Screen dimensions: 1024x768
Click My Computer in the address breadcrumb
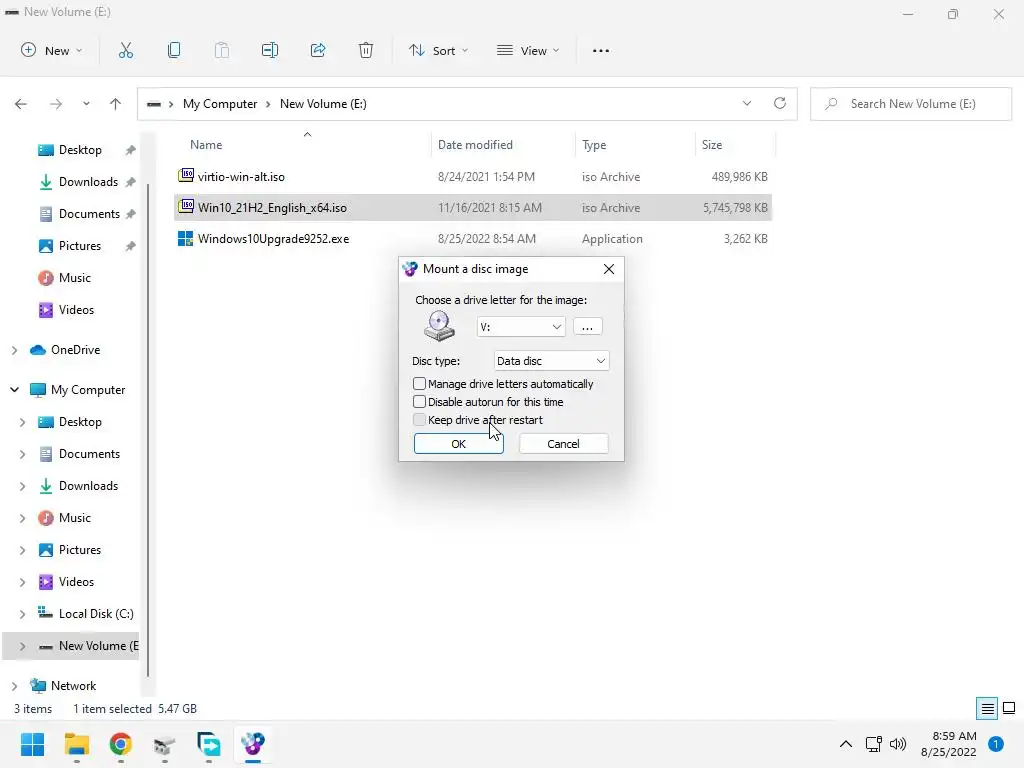220,104
